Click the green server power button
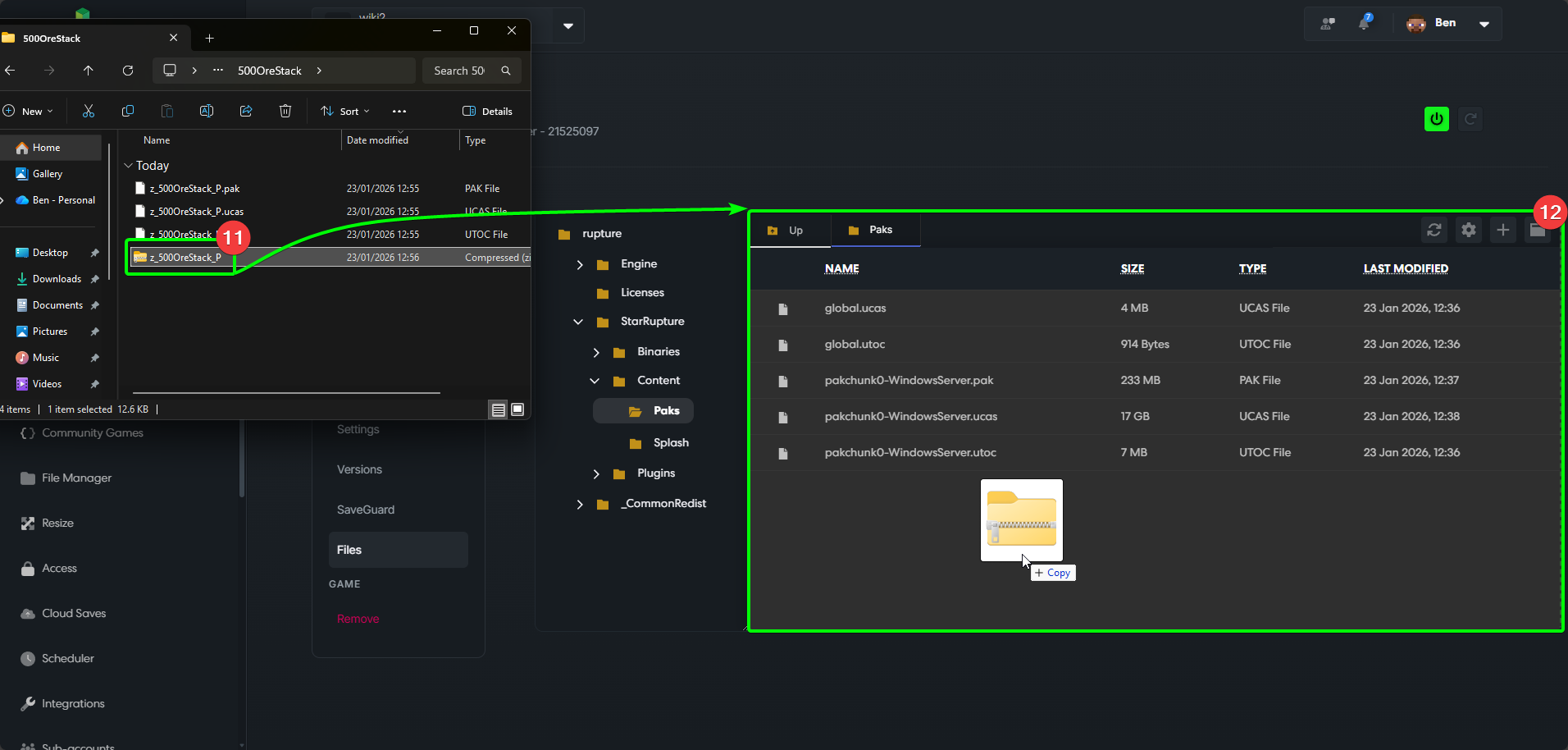The width and height of the screenshot is (1568, 750). coord(1436,119)
